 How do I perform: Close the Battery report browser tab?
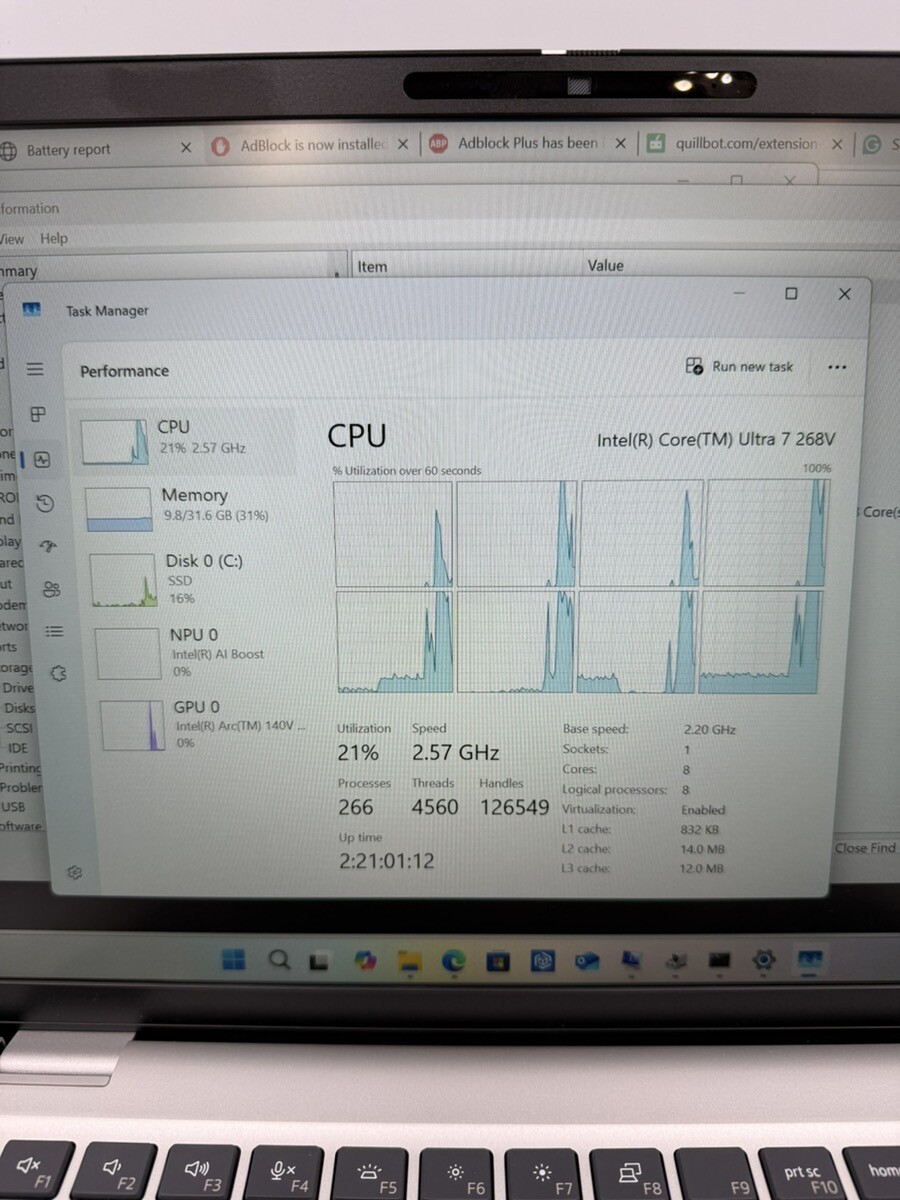tap(186, 147)
